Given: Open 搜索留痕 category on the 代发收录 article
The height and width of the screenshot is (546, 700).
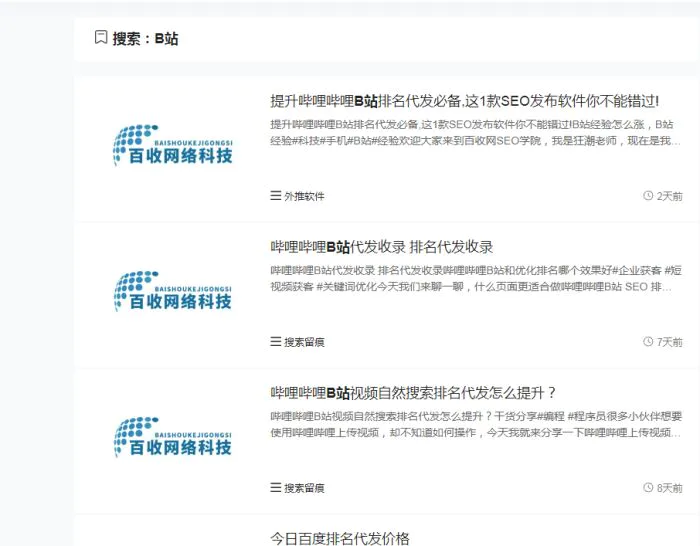Looking at the screenshot, I should (304, 342).
